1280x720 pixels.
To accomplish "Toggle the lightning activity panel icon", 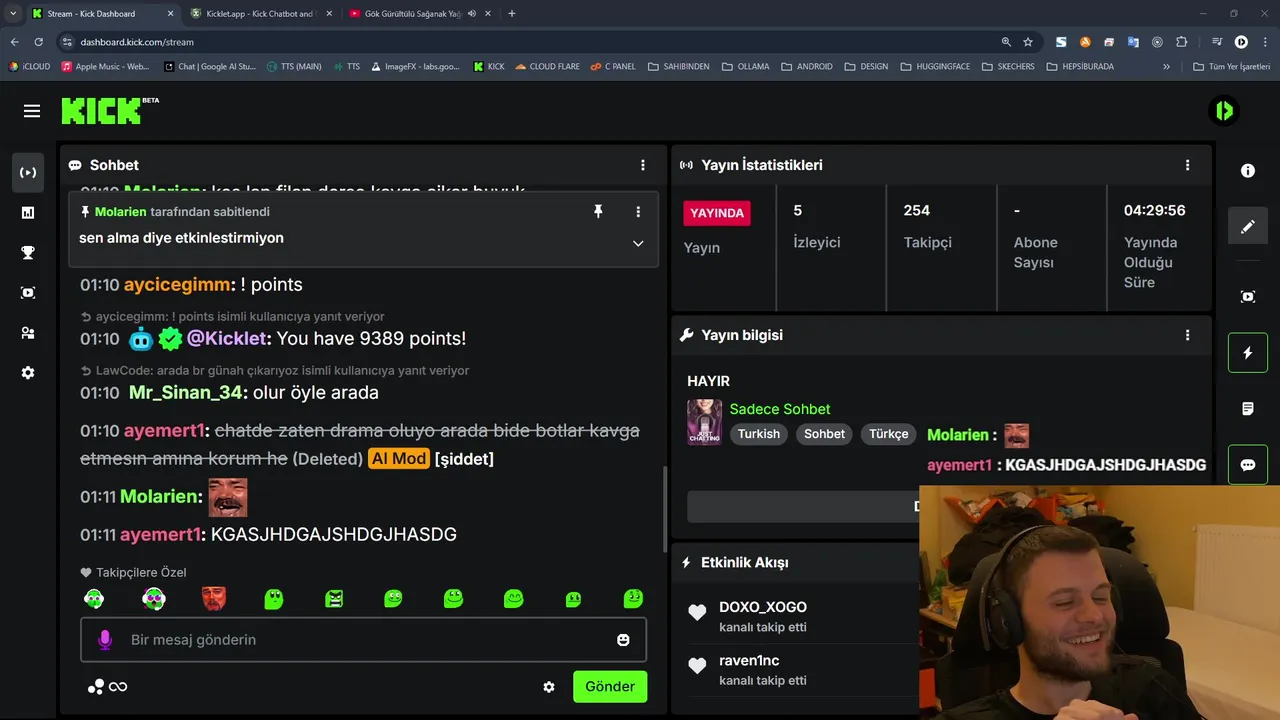I will pos(1248,353).
